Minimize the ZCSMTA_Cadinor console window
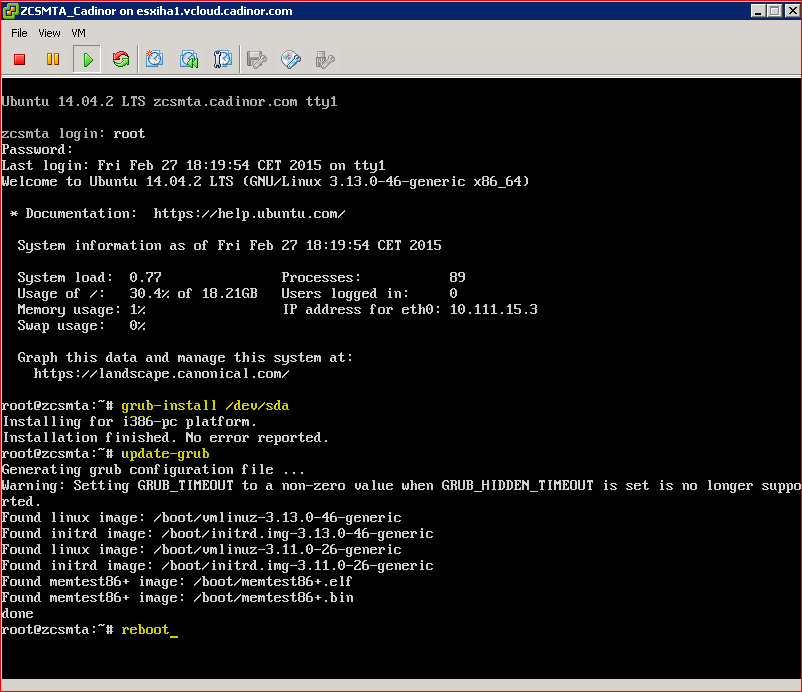The image size is (802, 692). pos(759,11)
